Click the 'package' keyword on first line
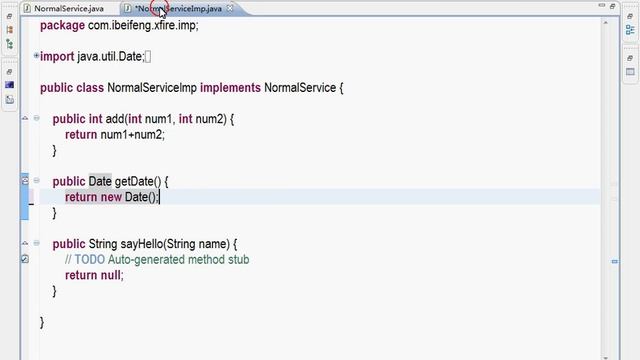Image resolution: width=640 pixels, height=360 pixels. coord(62,26)
